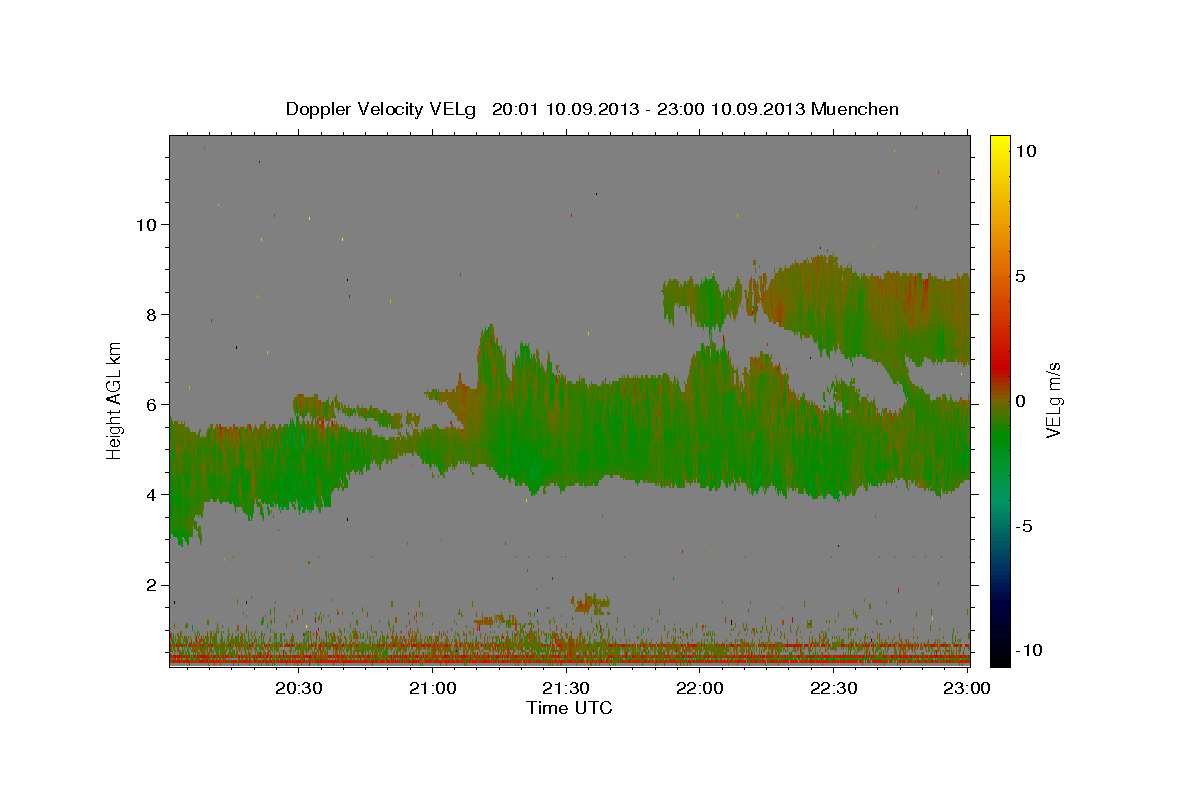Click the height axis label 4
Screen dimensions: 1200x800
coord(151,495)
